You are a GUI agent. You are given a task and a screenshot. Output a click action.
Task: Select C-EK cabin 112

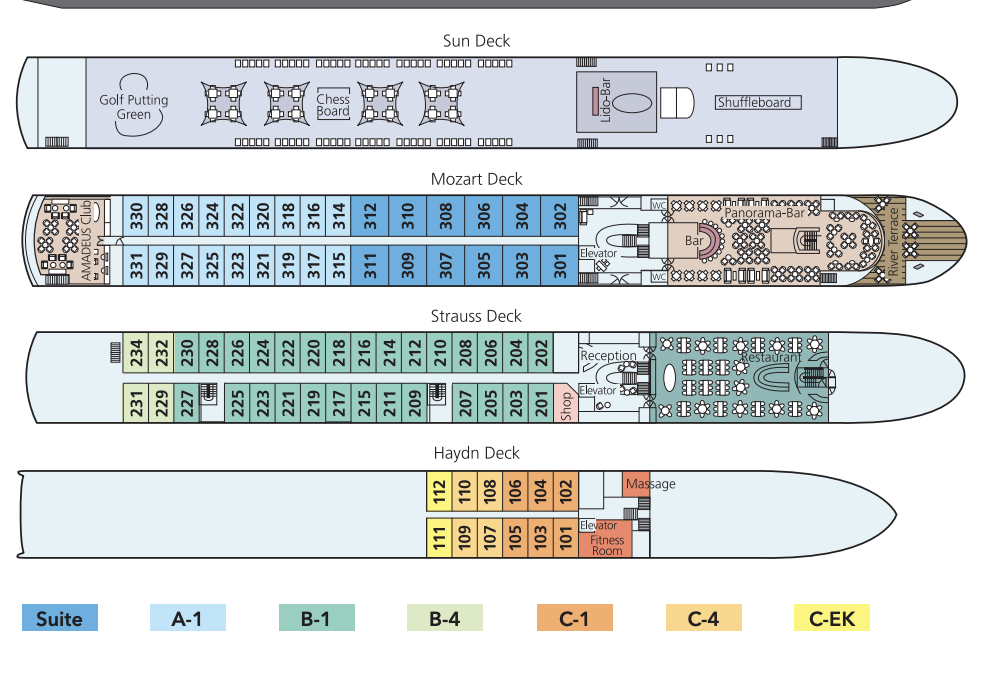439,491
